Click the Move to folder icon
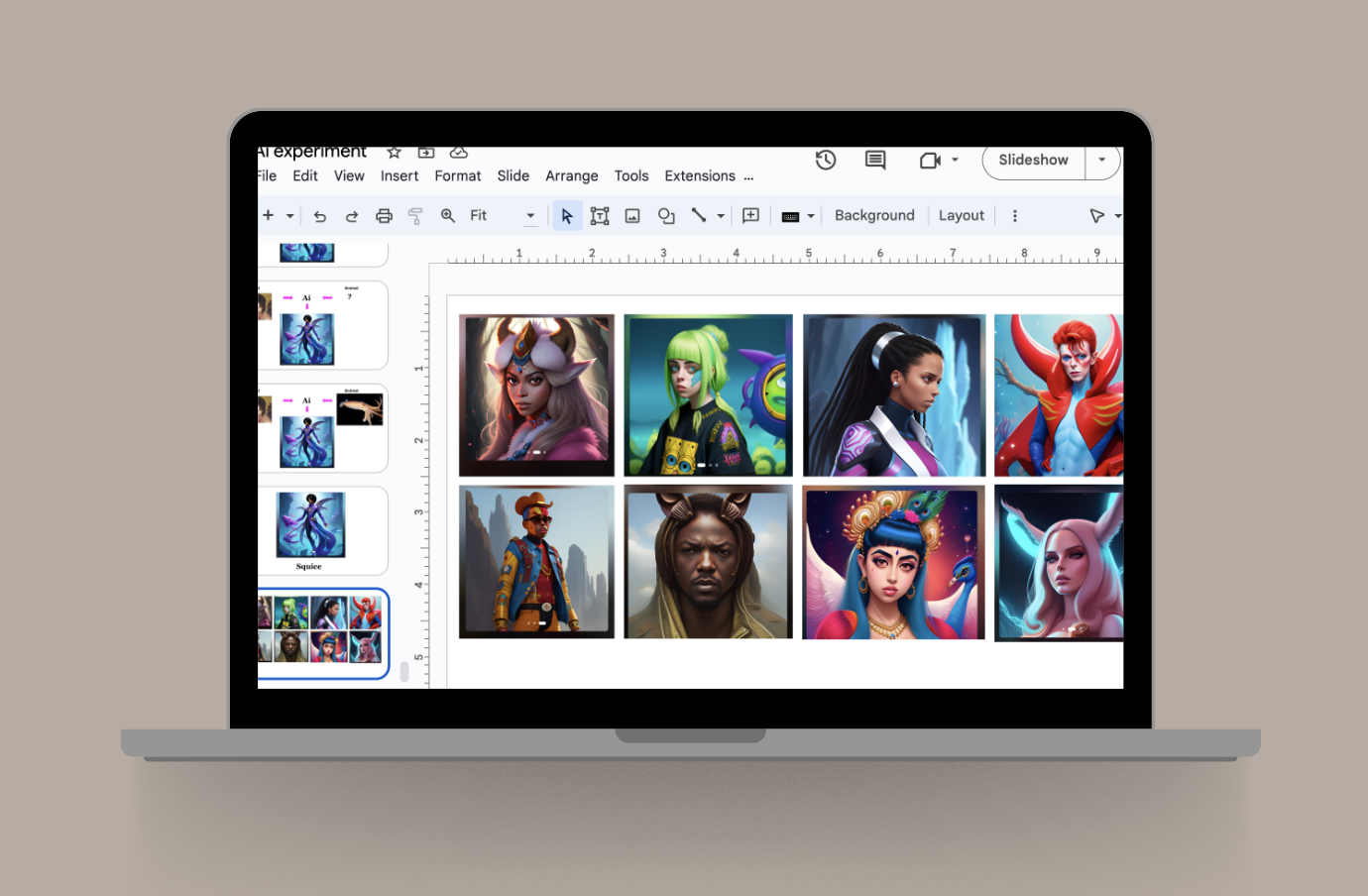Image resolution: width=1368 pixels, height=896 pixels. [x=426, y=153]
